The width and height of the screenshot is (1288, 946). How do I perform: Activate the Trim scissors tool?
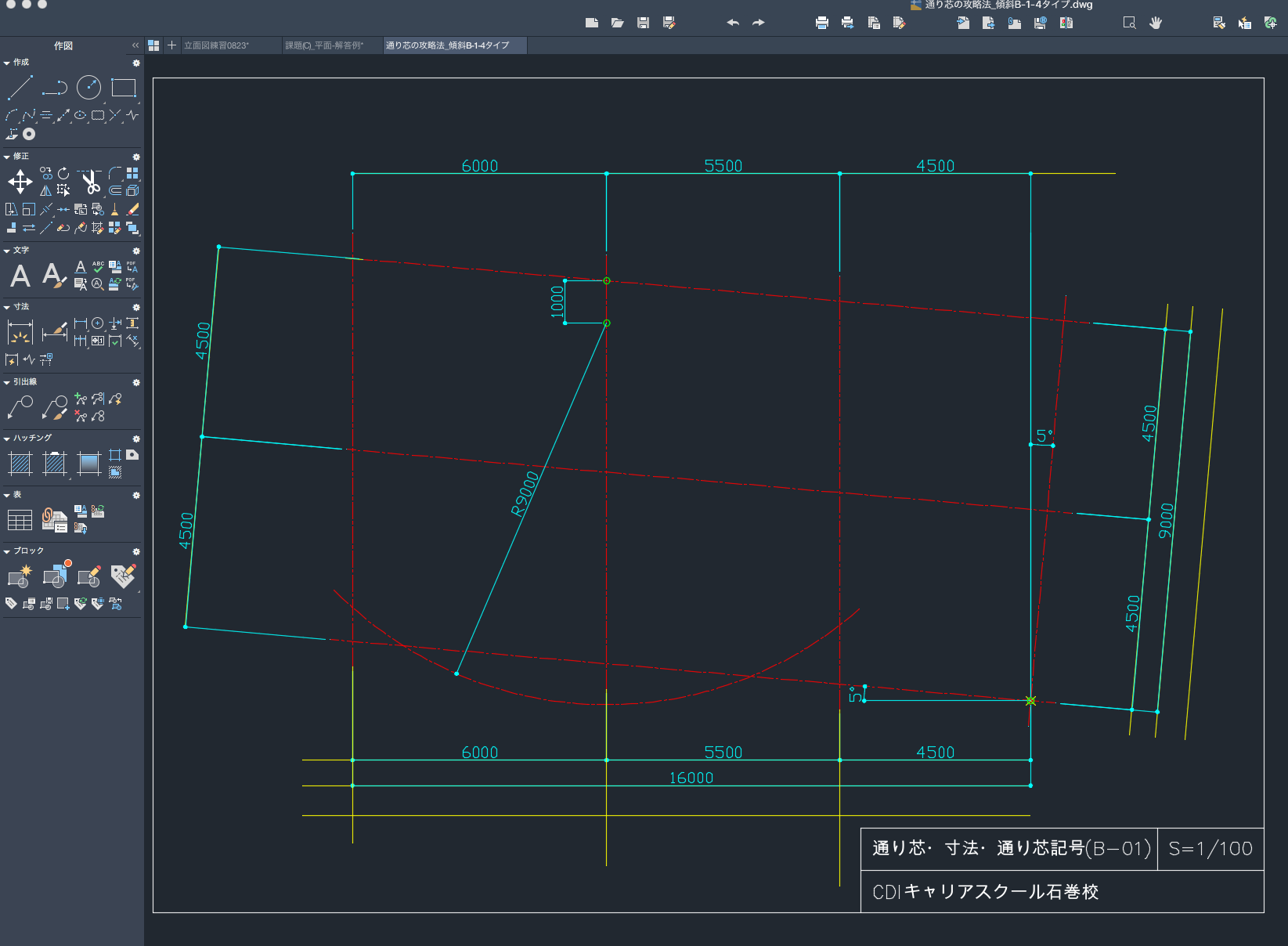tap(90, 182)
